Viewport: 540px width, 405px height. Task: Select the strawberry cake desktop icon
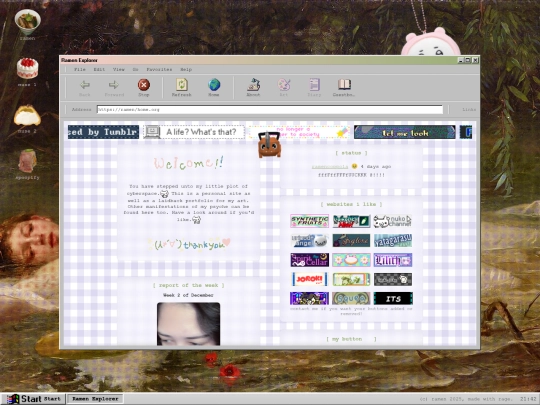[x=28, y=68]
